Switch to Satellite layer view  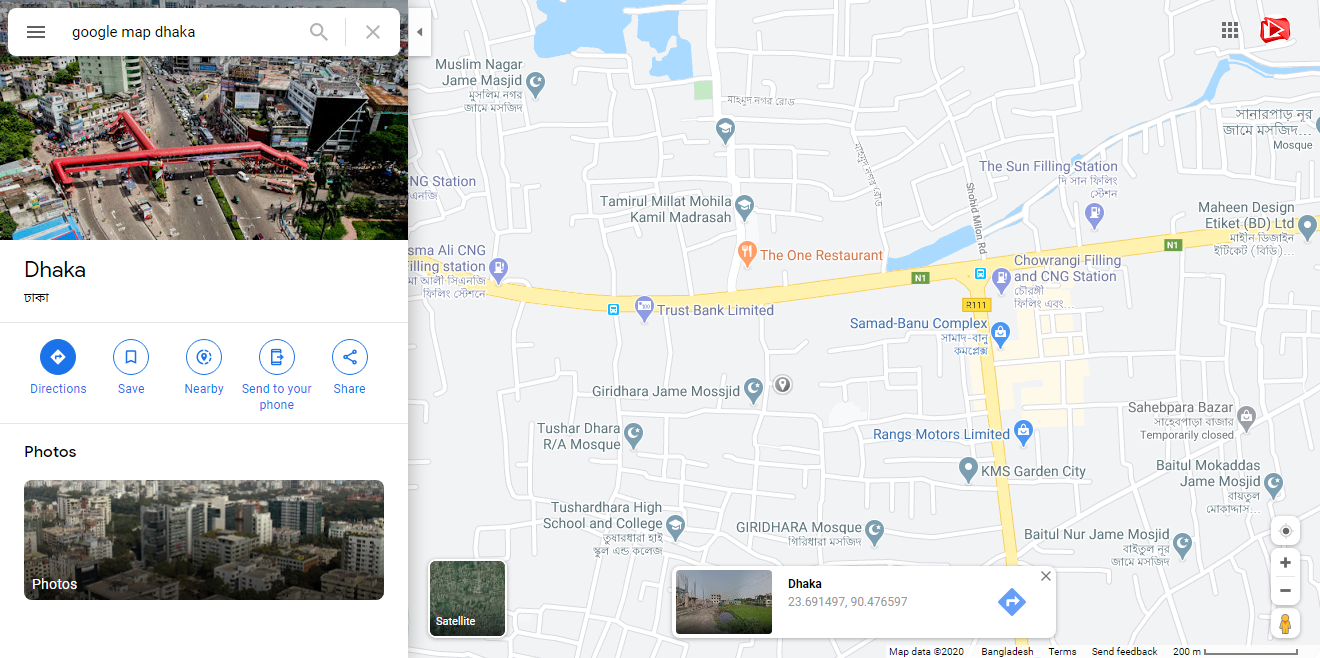pyautogui.click(x=467, y=598)
